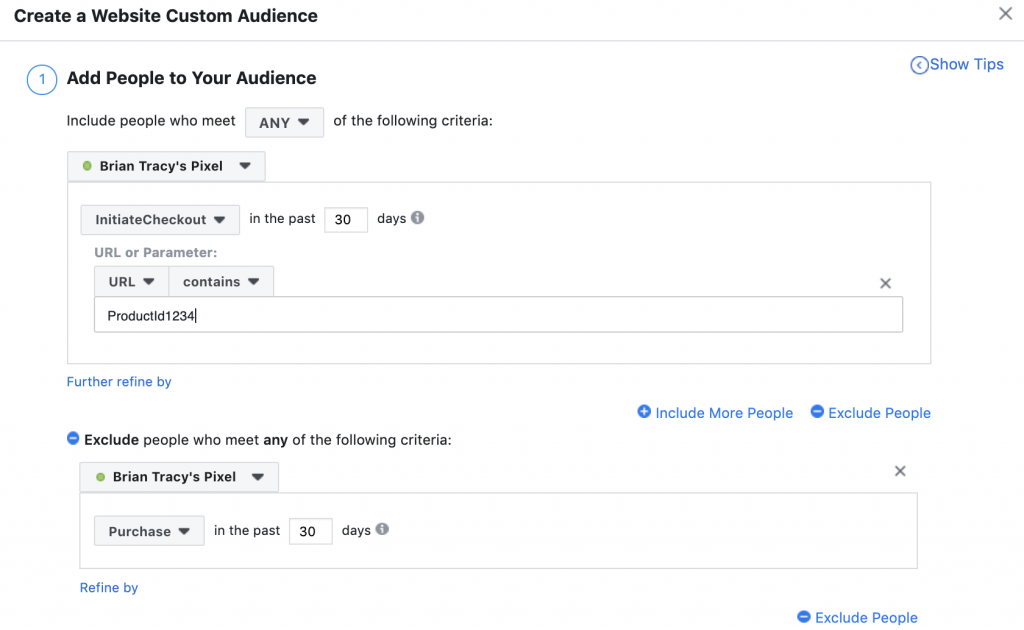
Task: Remove the exclude criteria section
Action: [900, 471]
